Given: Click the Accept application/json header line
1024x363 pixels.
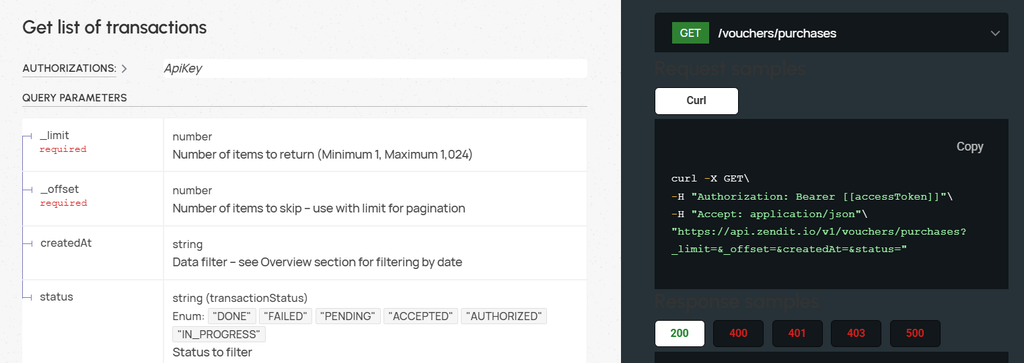Looking at the screenshot, I should click(769, 213).
